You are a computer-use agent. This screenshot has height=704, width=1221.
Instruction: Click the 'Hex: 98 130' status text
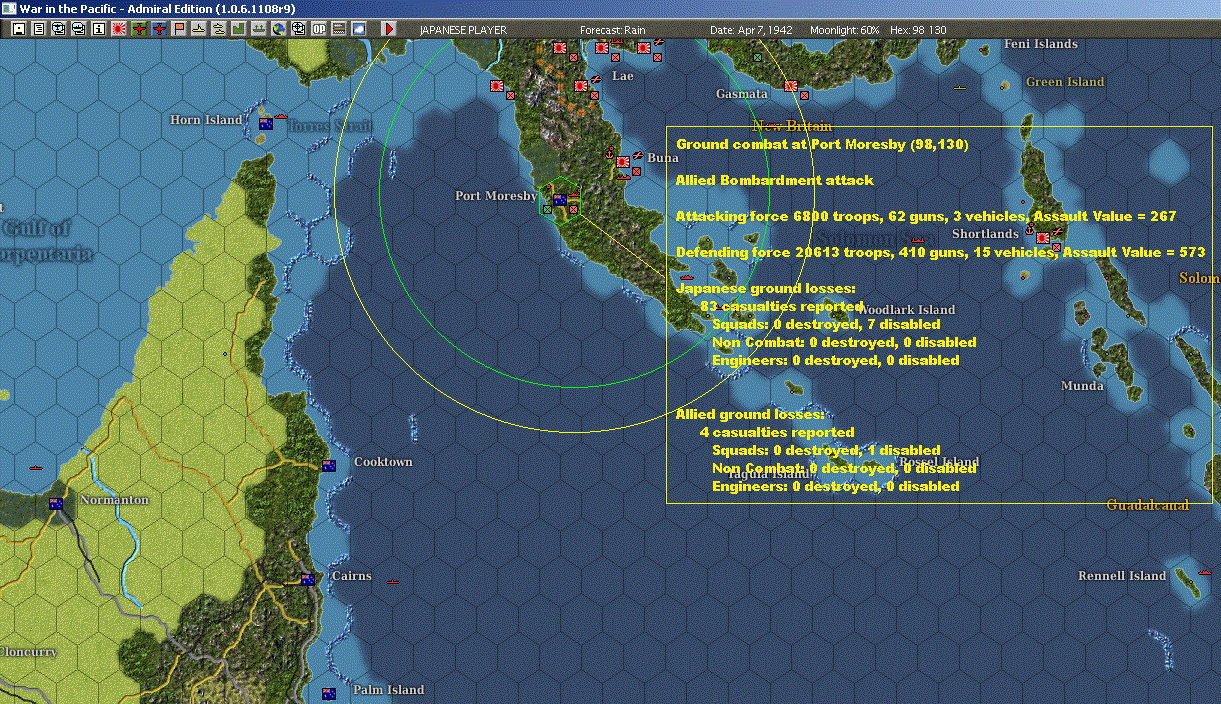[x=917, y=30]
